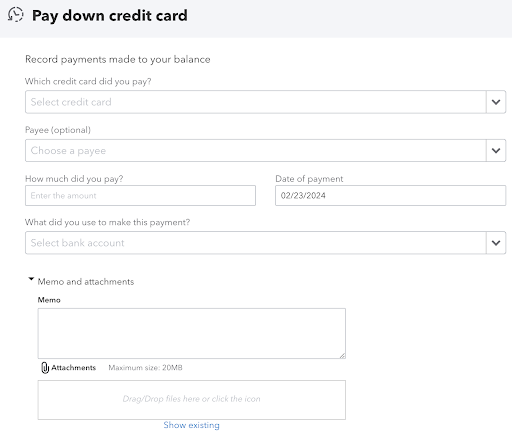Click the paperclip Attachments icon
The width and height of the screenshot is (512, 437).
[45, 368]
